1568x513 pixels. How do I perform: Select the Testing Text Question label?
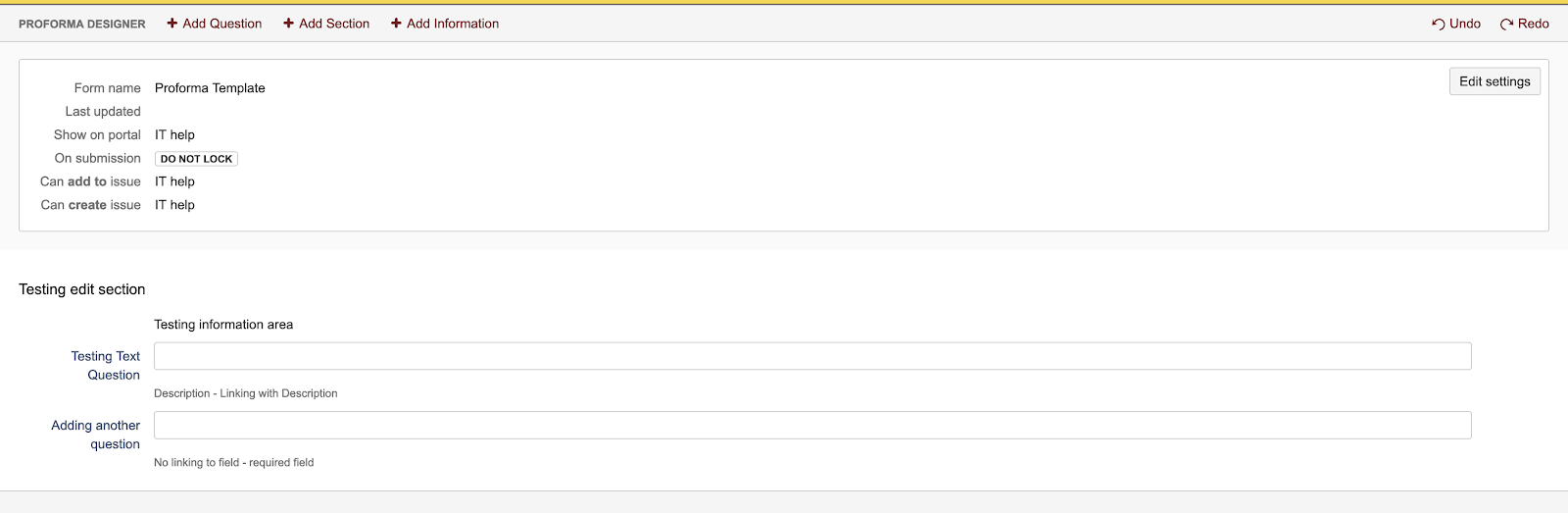pyautogui.click(x=106, y=365)
